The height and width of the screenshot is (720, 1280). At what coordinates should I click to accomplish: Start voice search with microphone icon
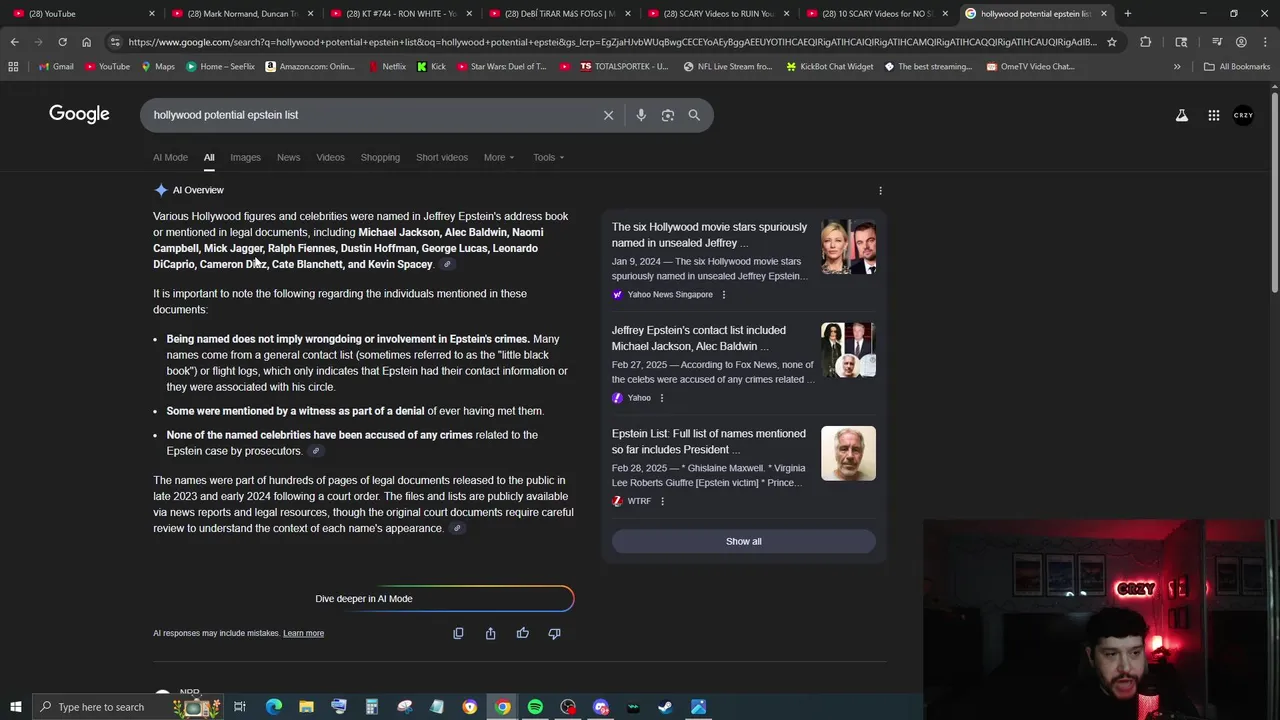[641, 115]
